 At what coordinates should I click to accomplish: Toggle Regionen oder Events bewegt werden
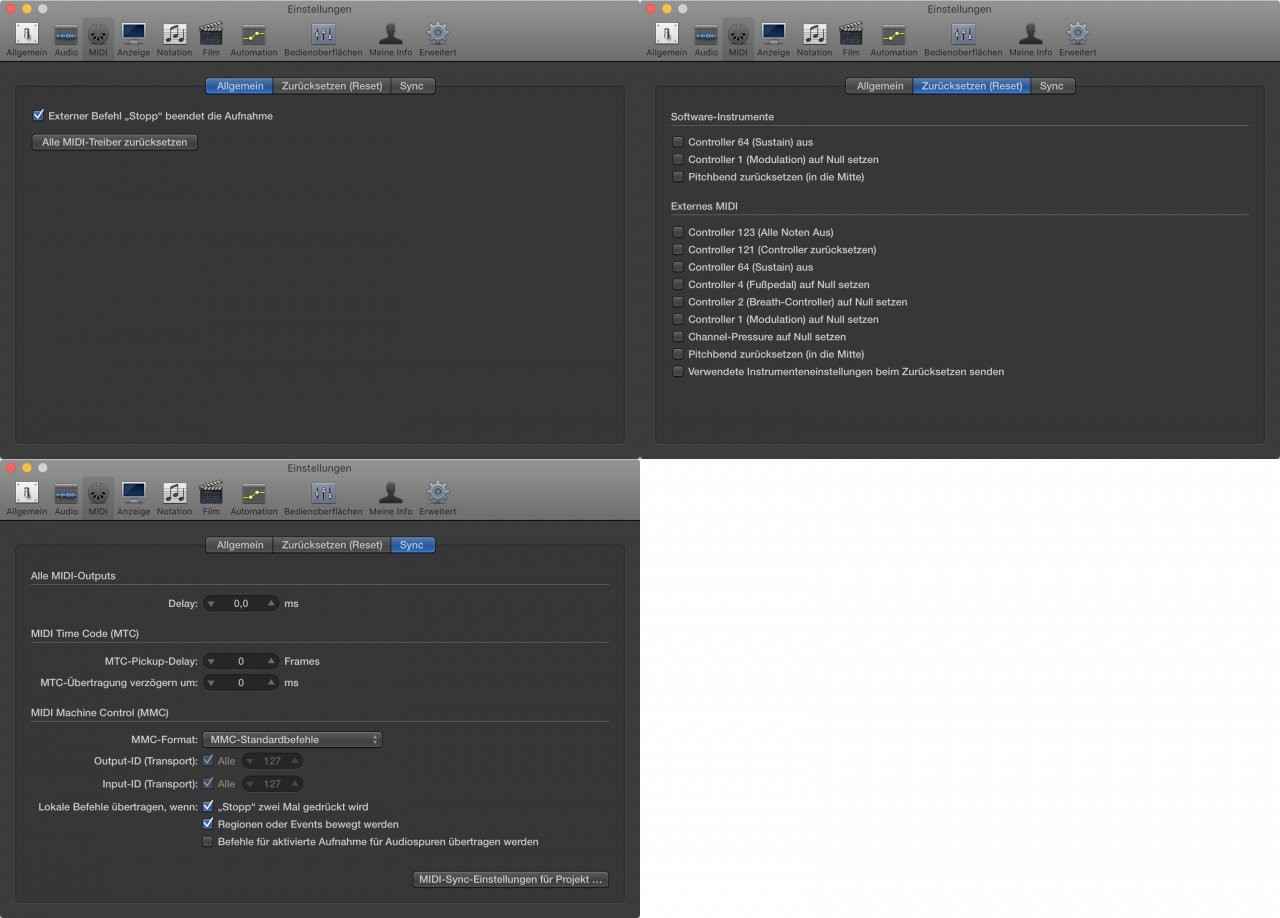pos(208,824)
